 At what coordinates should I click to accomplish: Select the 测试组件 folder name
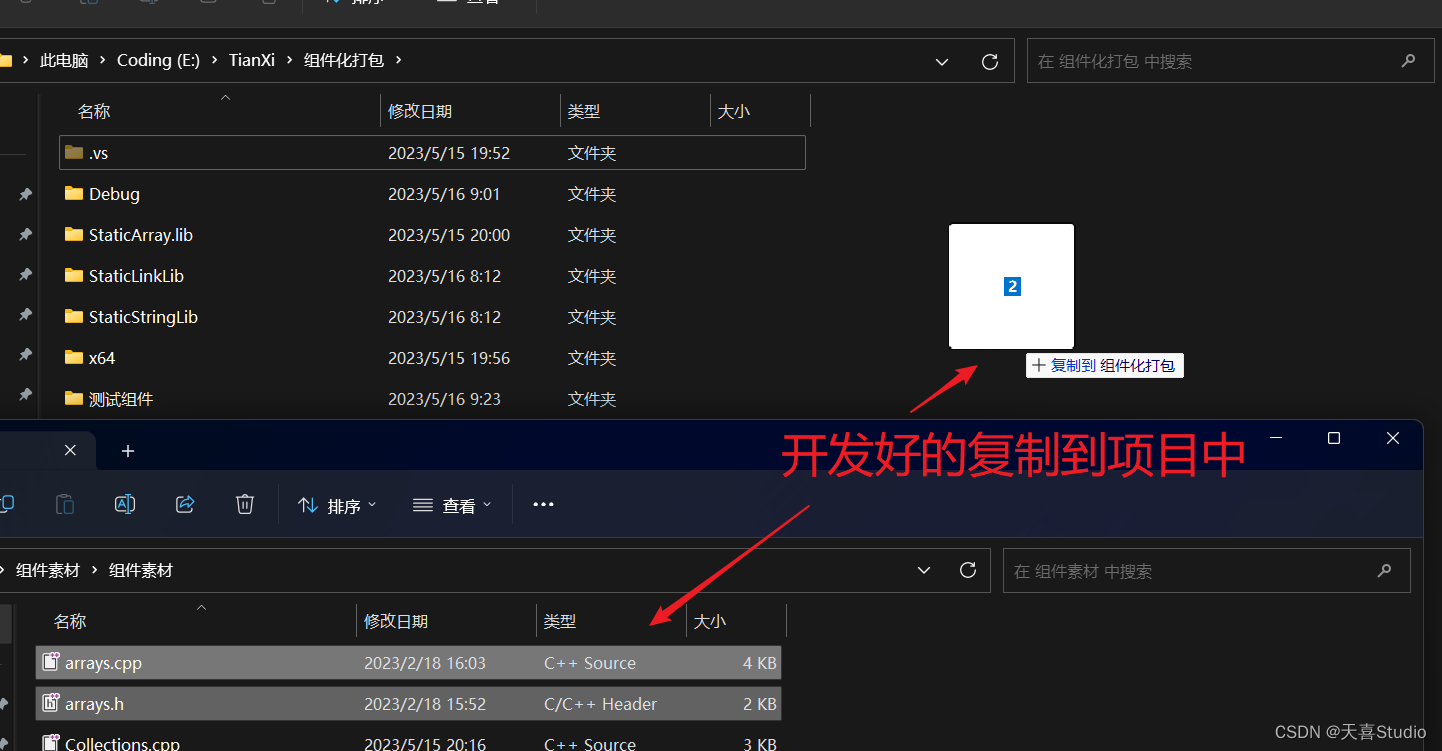(x=121, y=398)
